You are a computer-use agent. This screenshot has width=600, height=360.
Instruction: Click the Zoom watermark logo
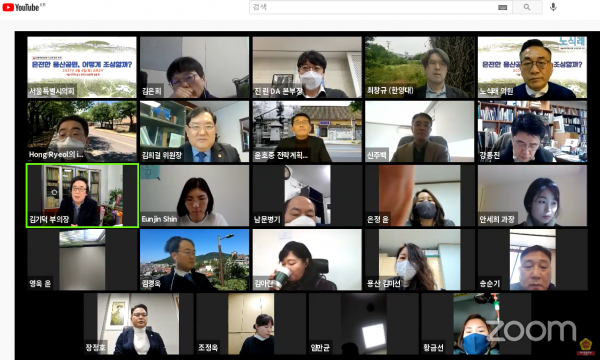[x=531, y=331]
